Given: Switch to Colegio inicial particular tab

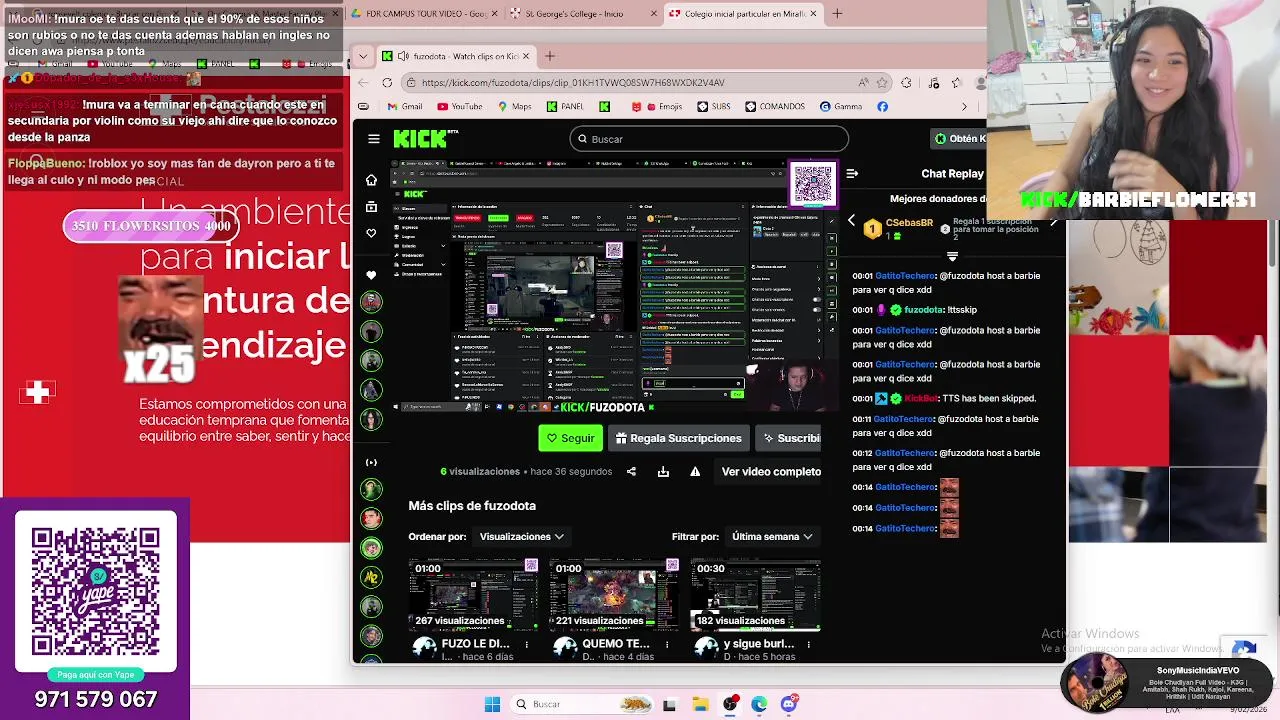Looking at the screenshot, I should tap(741, 13).
